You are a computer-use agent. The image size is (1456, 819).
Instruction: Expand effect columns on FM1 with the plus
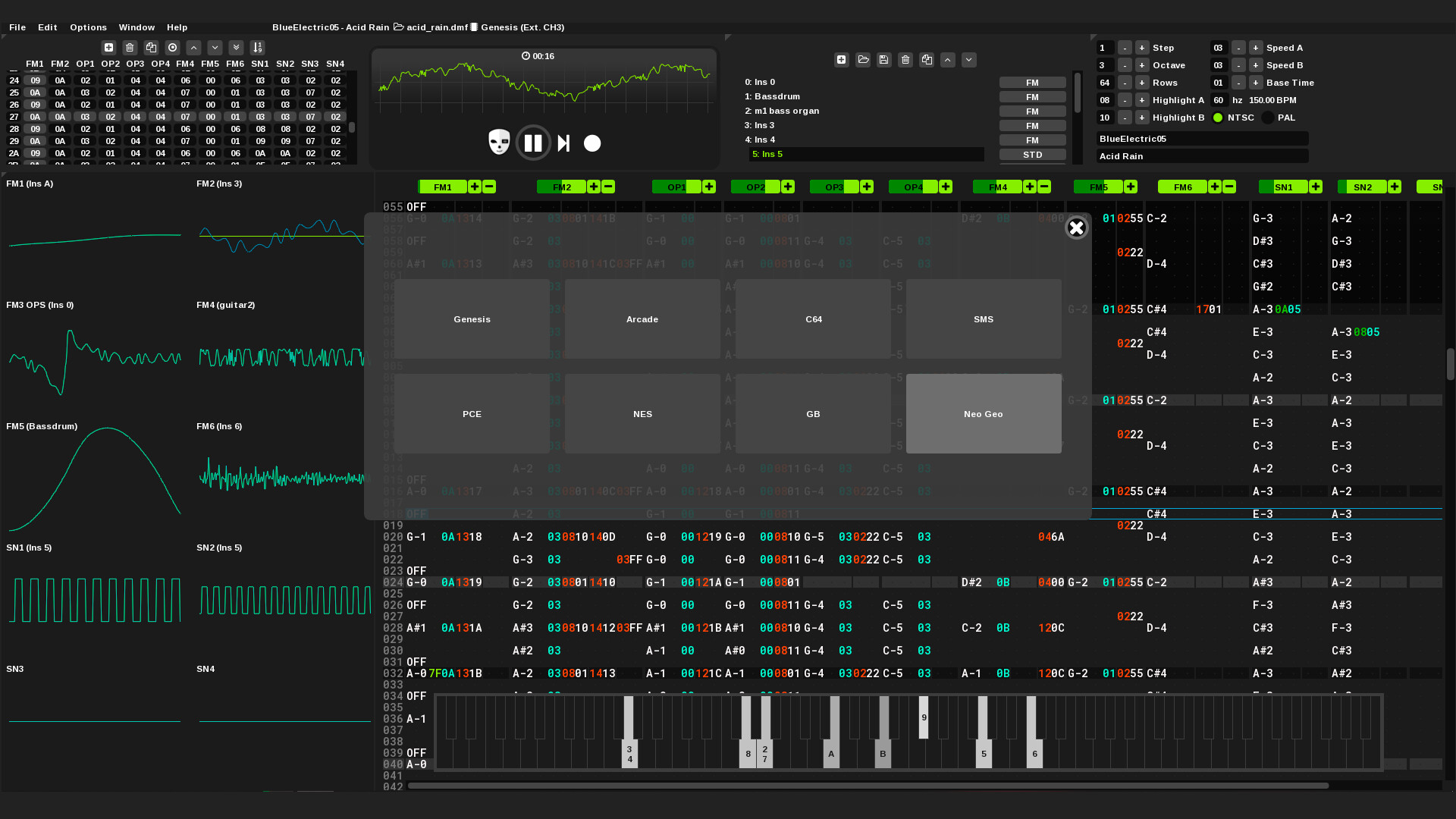point(474,187)
